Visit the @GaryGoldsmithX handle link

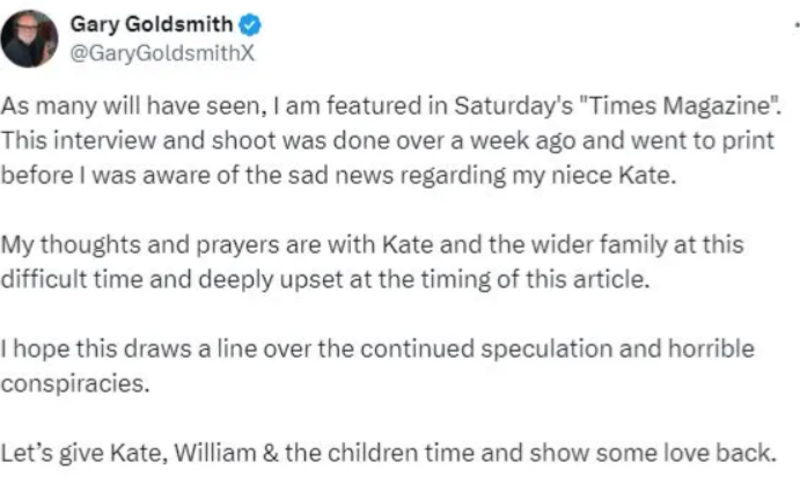pyautogui.click(x=162, y=54)
